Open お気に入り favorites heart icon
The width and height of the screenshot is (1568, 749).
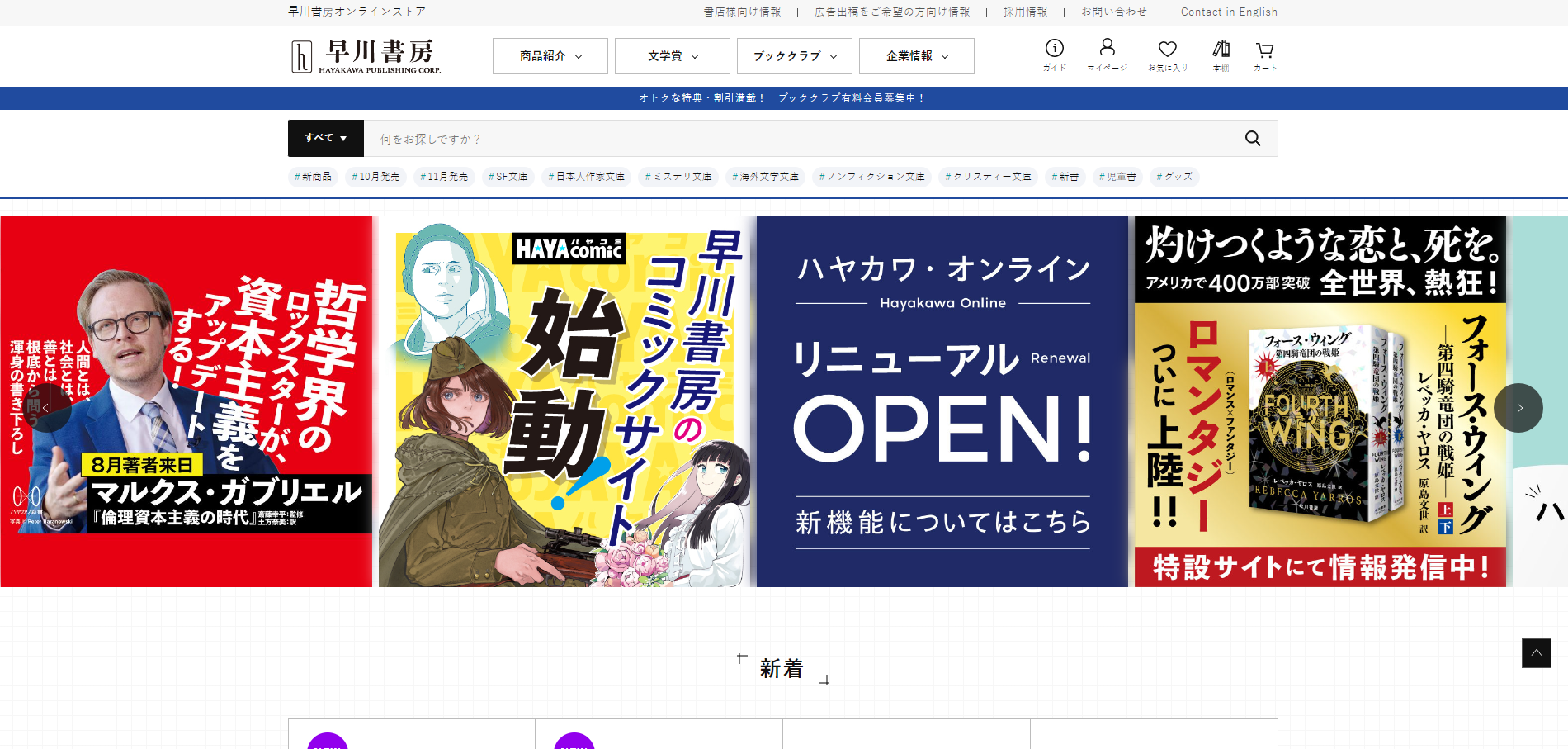[1167, 55]
